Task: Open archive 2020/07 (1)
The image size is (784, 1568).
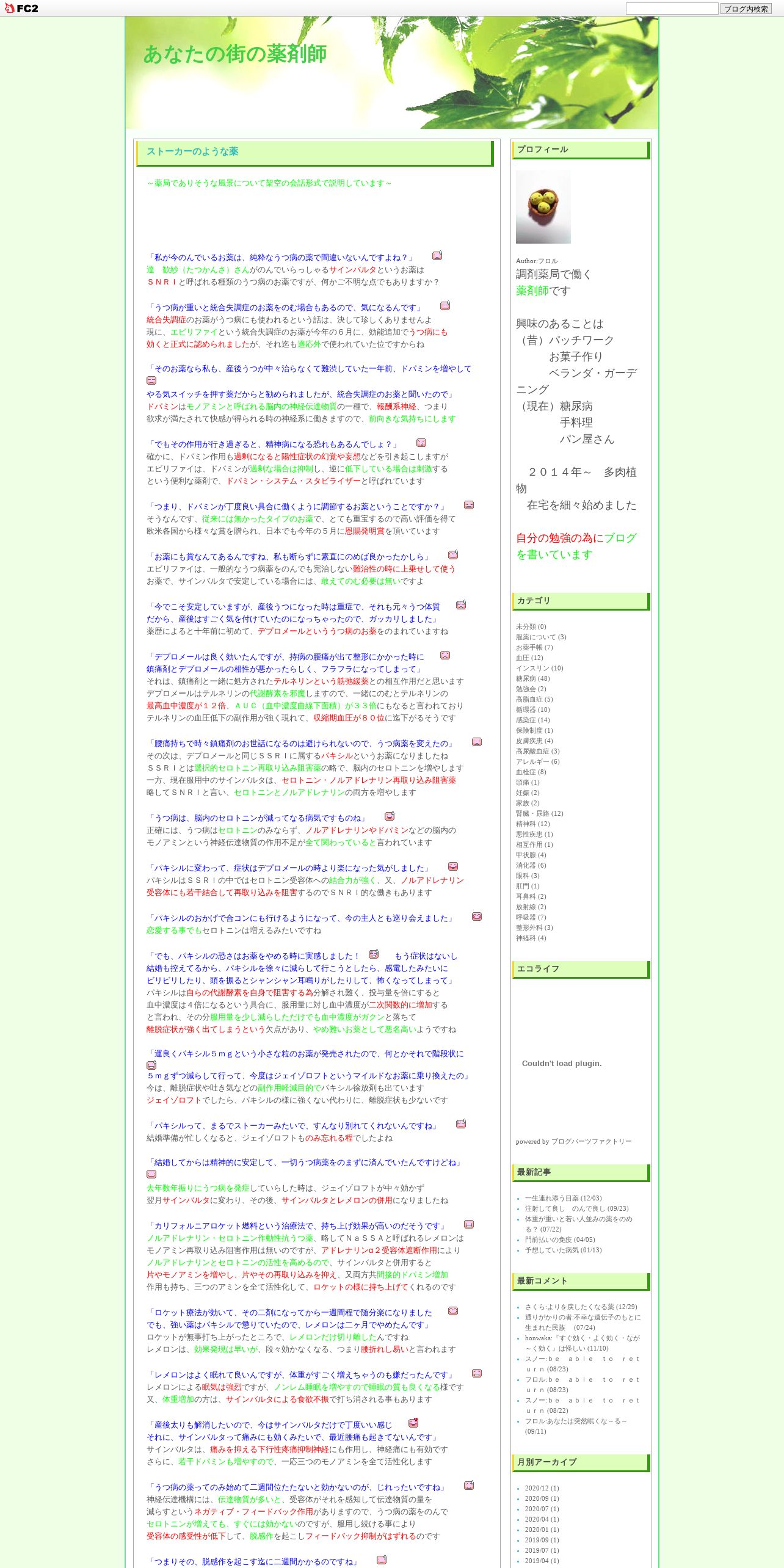Action: (542, 1509)
